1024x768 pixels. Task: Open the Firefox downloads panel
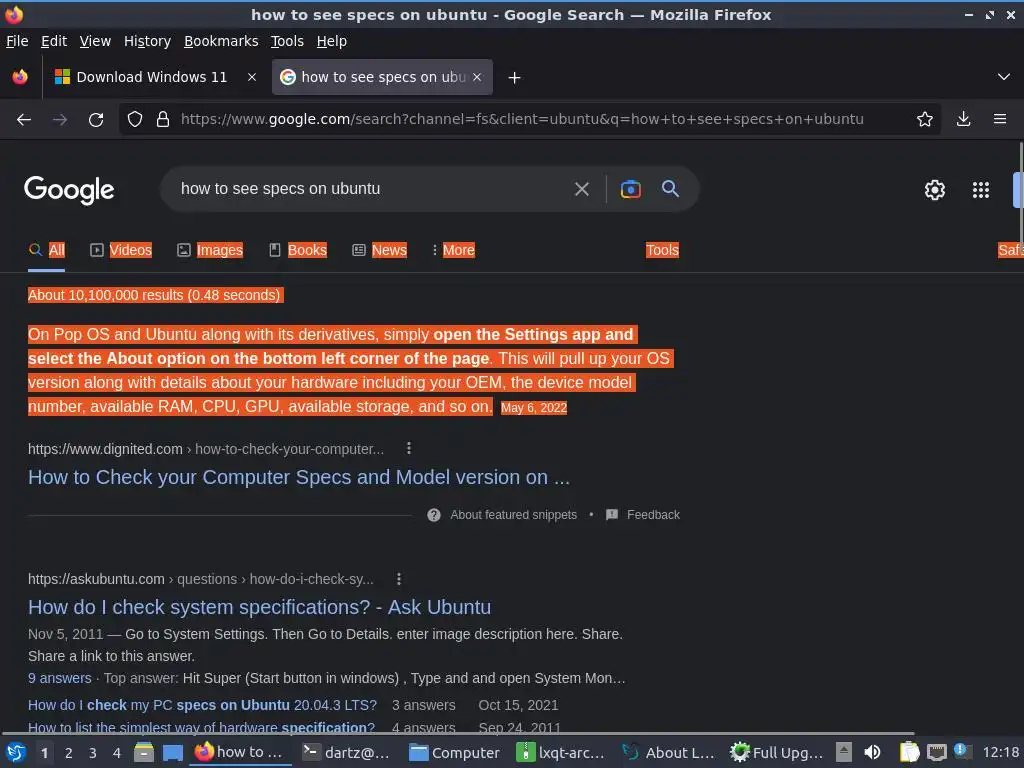[x=963, y=119]
